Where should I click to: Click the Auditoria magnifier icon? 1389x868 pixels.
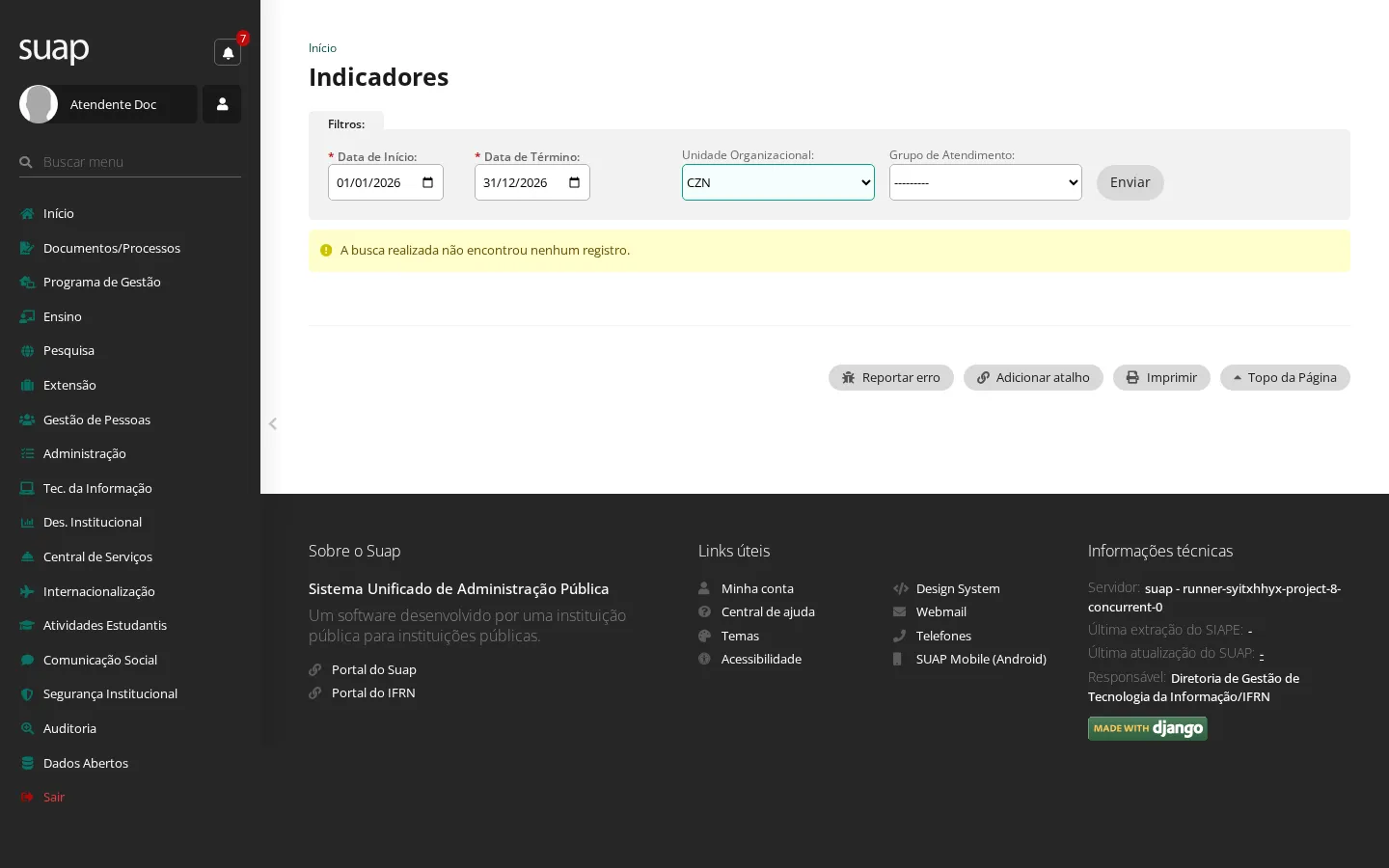pyautogui.click(x=27, y=728)
